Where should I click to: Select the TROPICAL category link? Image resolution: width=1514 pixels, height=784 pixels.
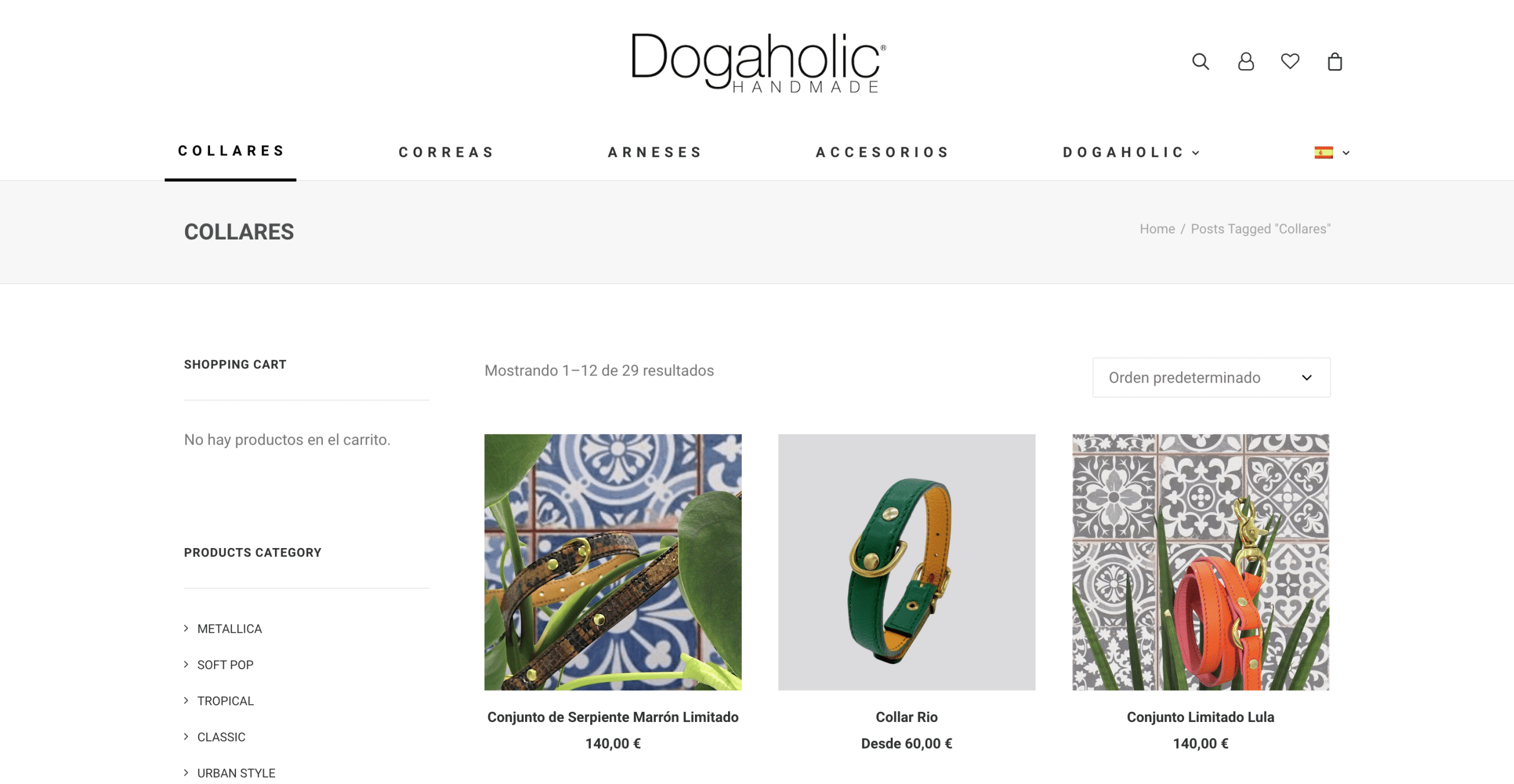(x=225, y=701)
